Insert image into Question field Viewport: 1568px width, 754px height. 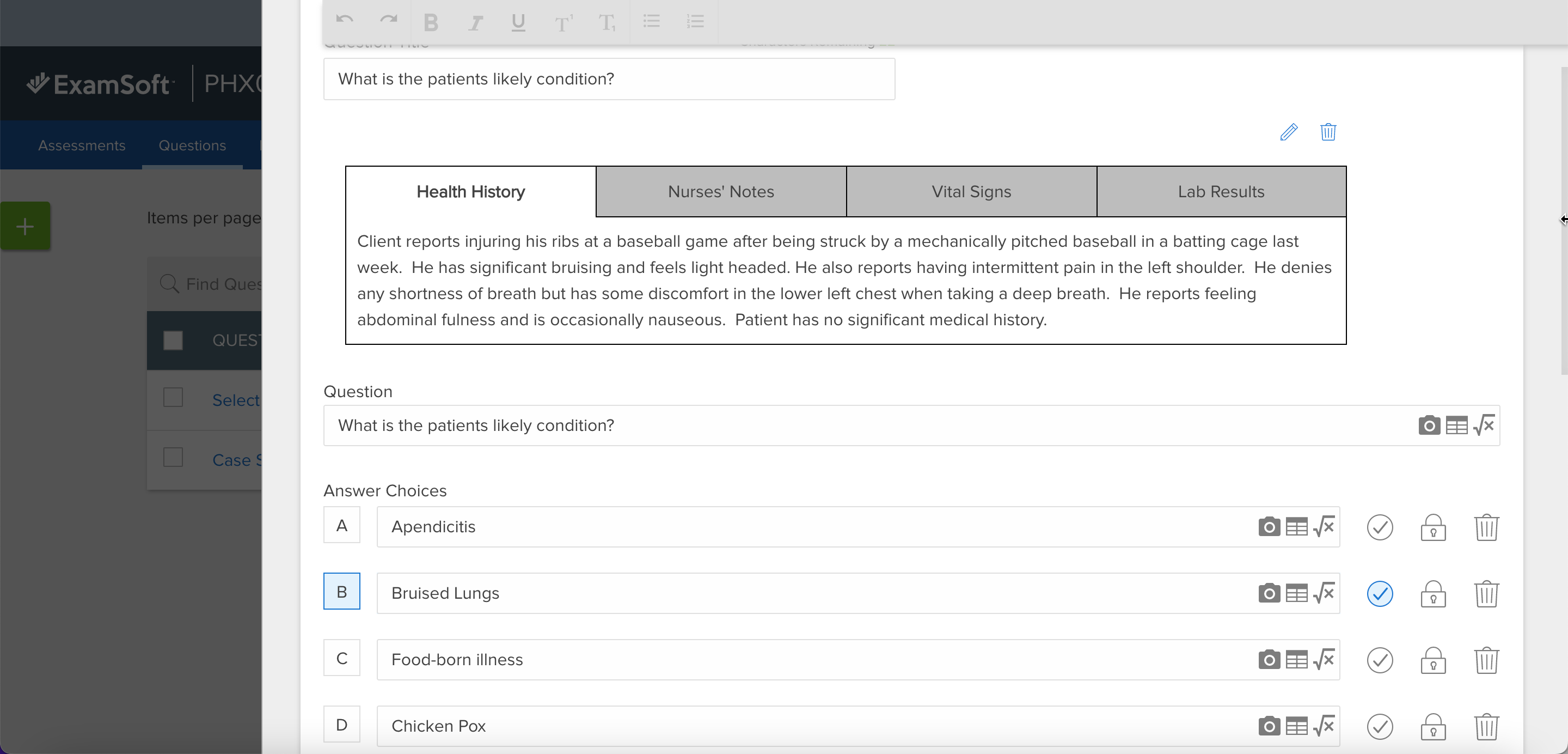[1429, 425]
